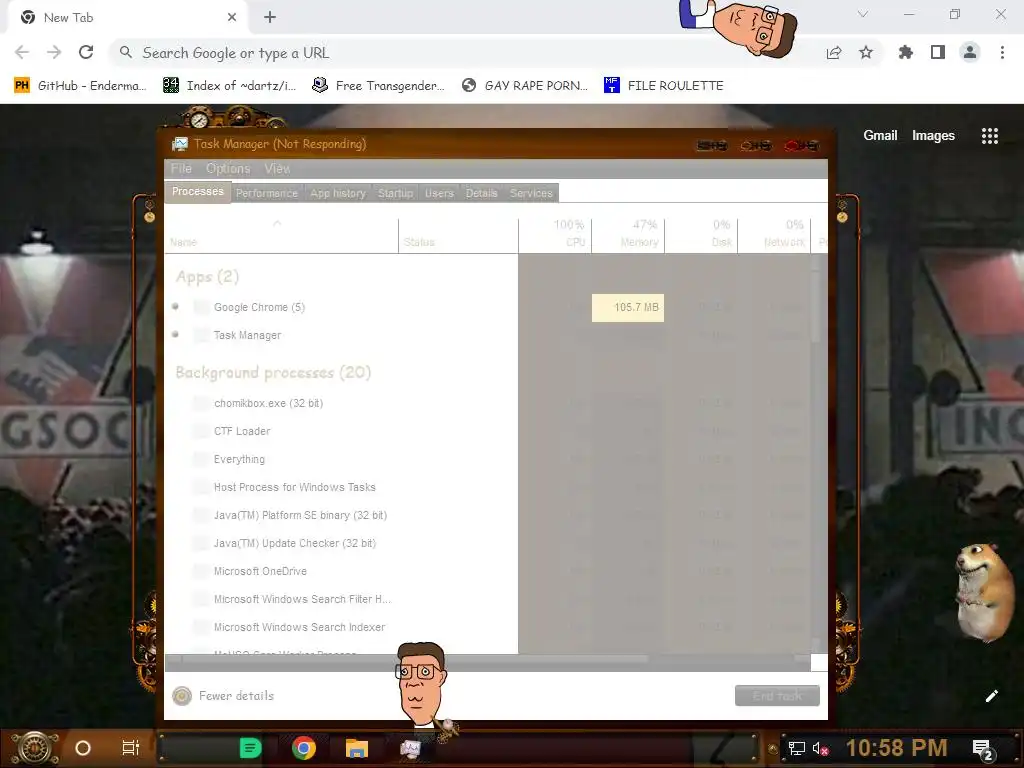Open Cortana circle on the taskbar

point(83,748)
